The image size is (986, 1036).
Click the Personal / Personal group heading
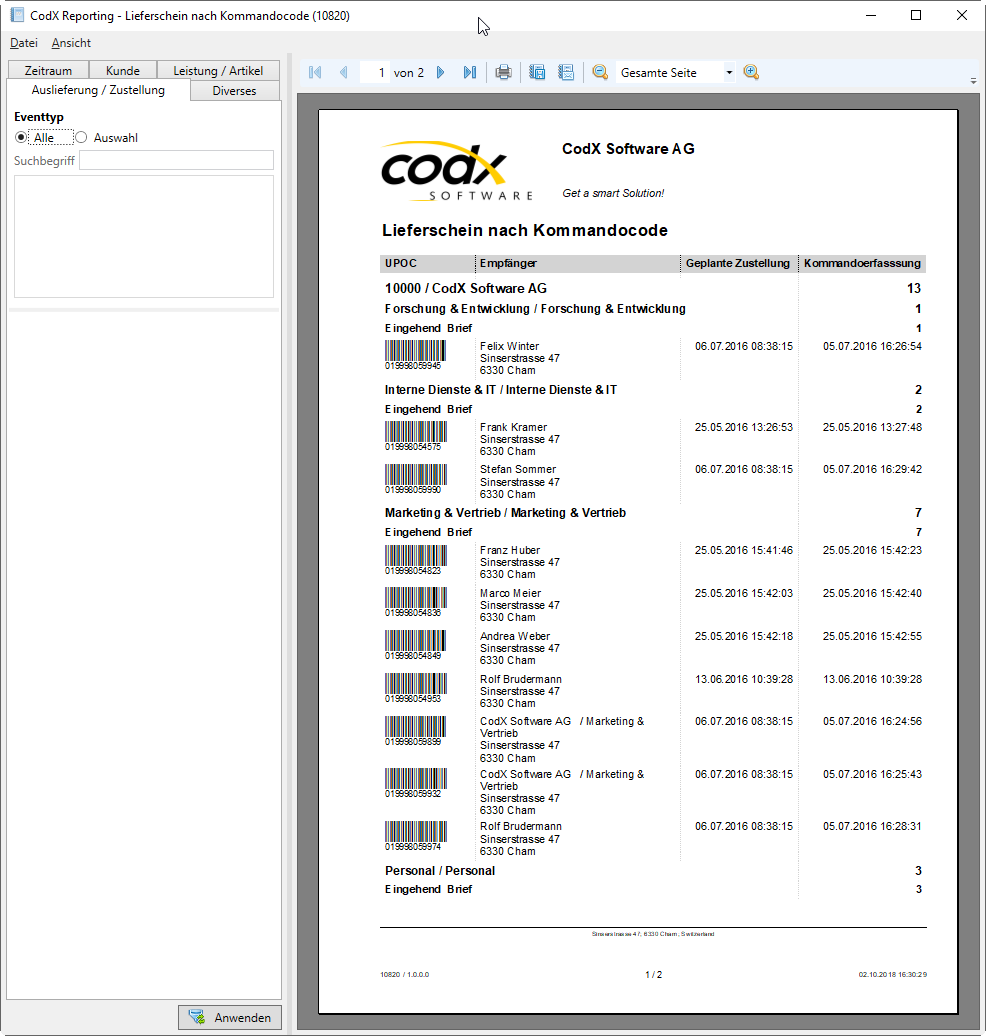tap(440, 871)
